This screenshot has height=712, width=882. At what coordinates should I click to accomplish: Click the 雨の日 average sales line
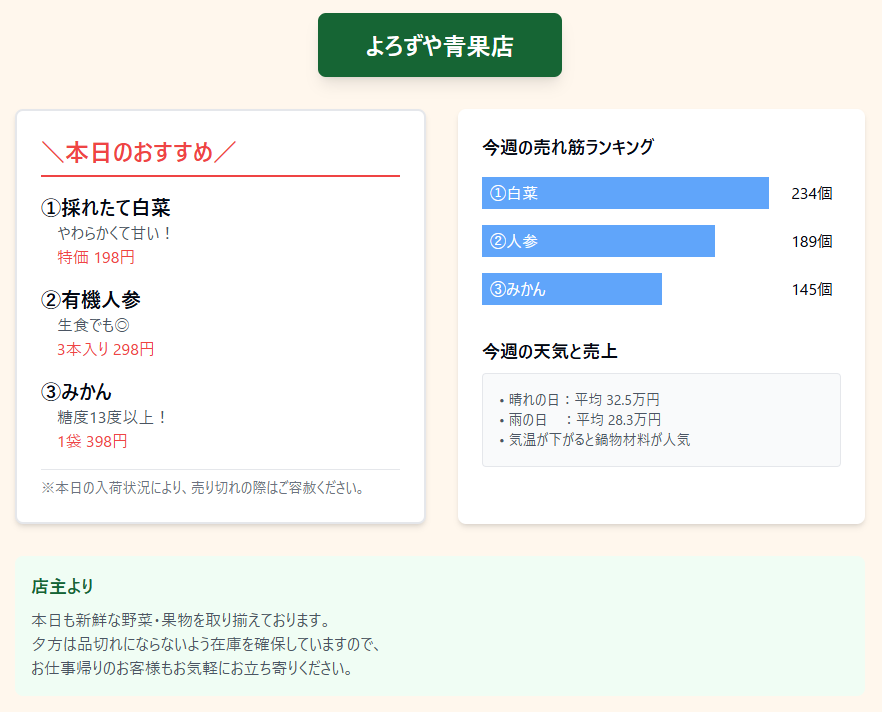(580, 419)
